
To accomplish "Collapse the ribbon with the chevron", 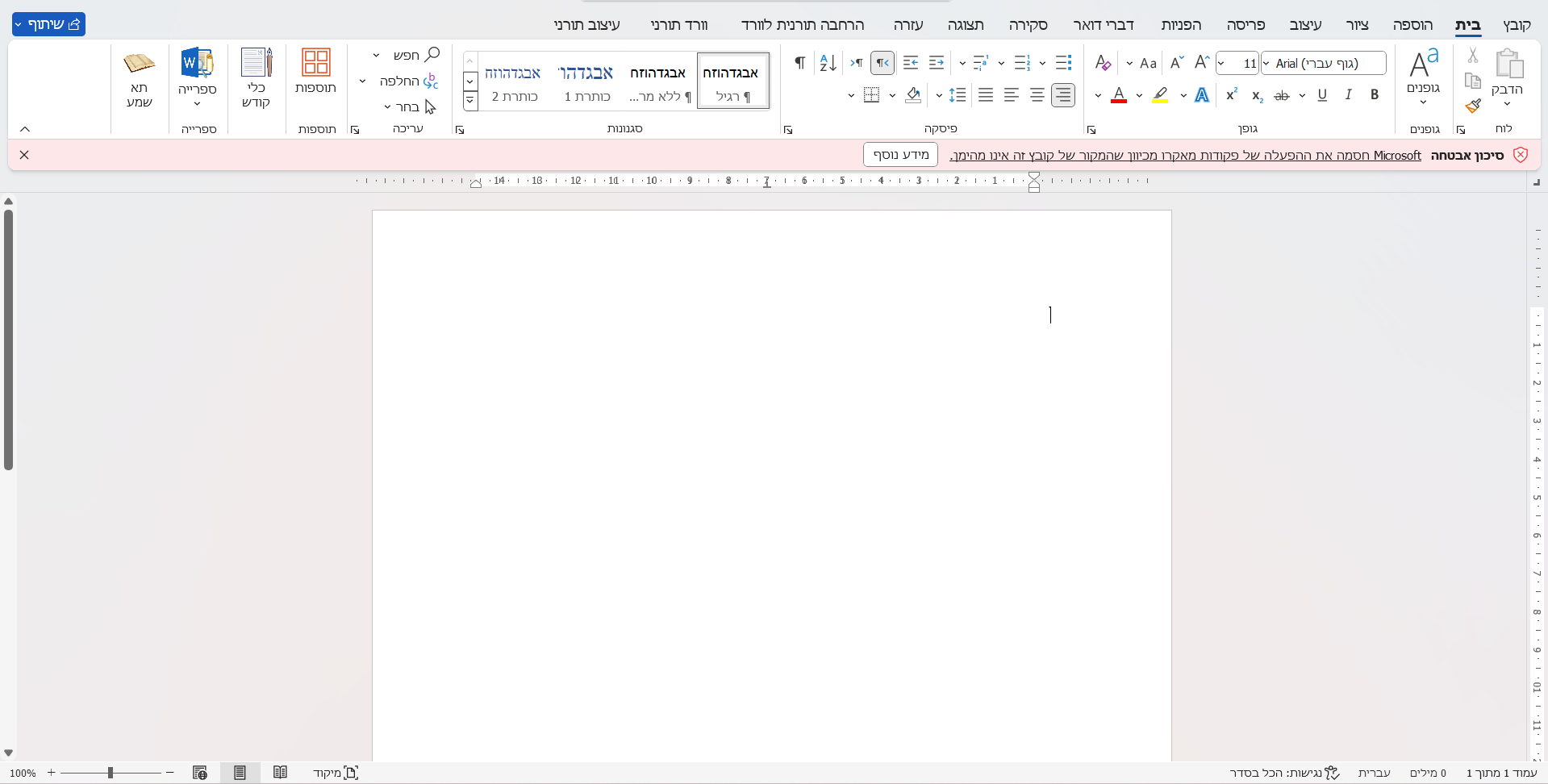I will [25, 129].
